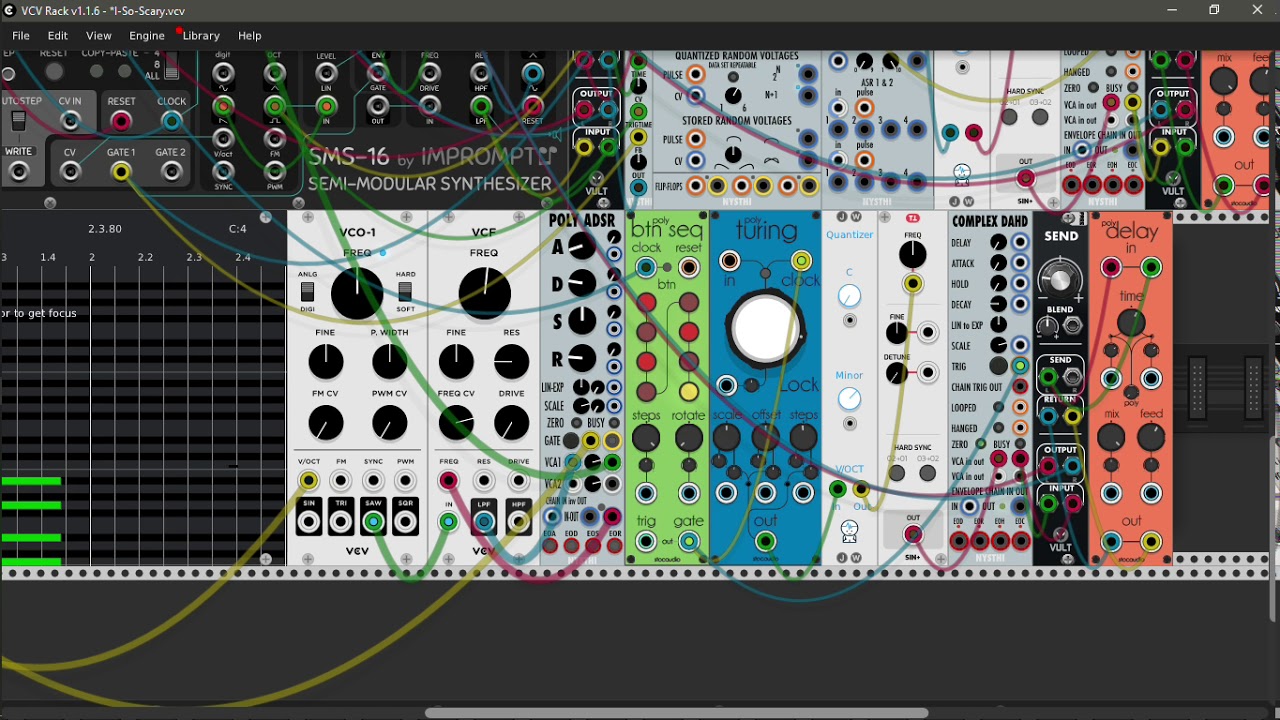Push the Complex DAHD TRIG button

[998, 366]
